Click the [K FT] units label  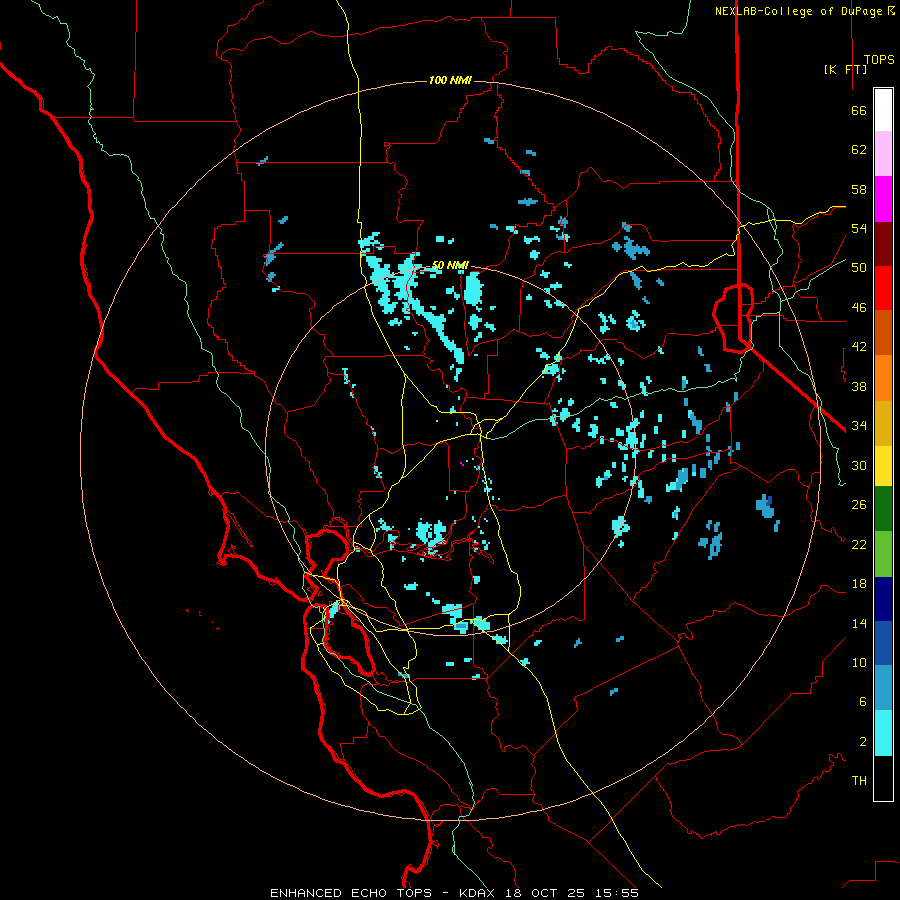click(x=845, y=70)
